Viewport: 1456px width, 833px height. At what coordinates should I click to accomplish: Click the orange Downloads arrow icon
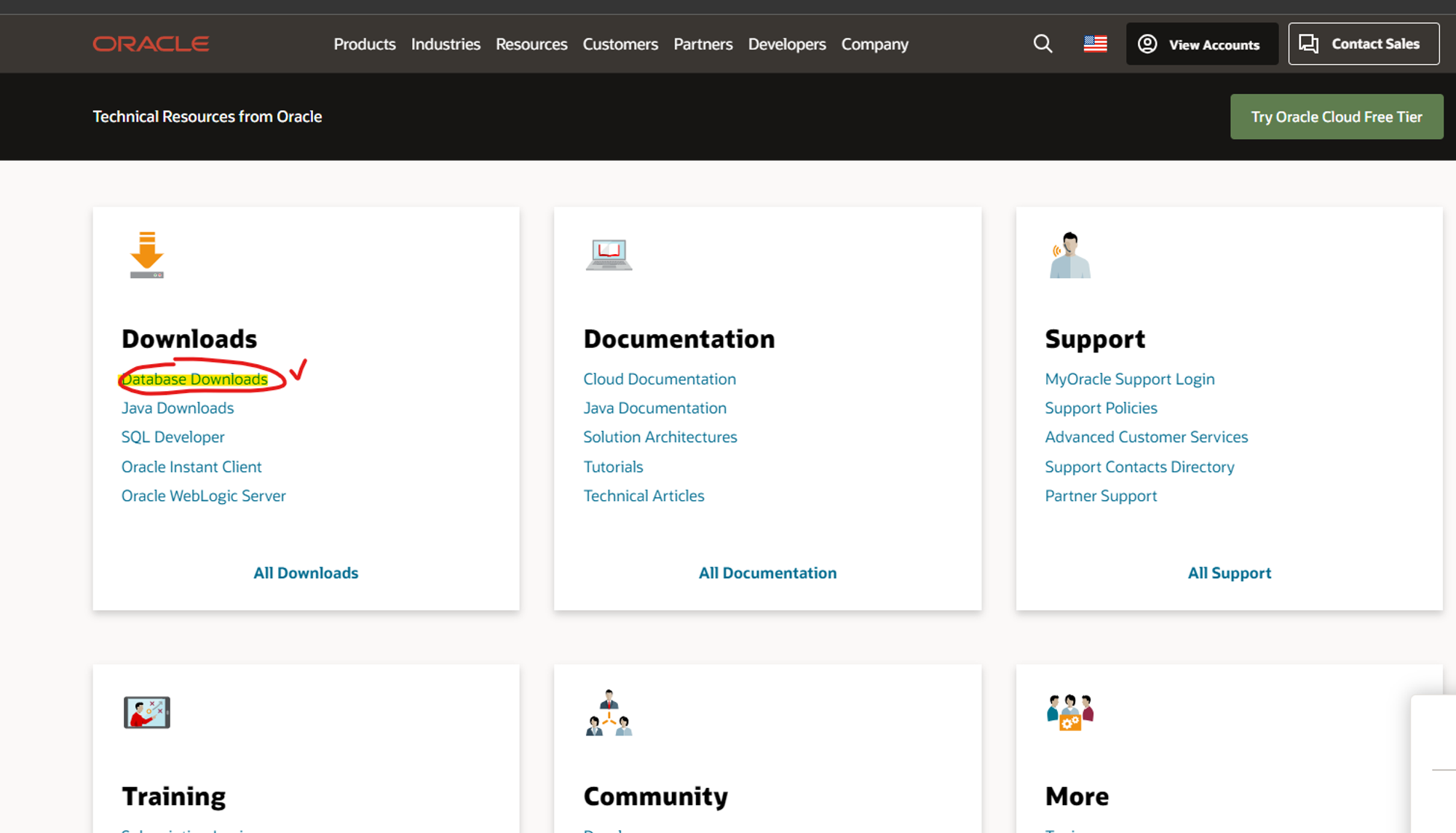coord(146,255)
